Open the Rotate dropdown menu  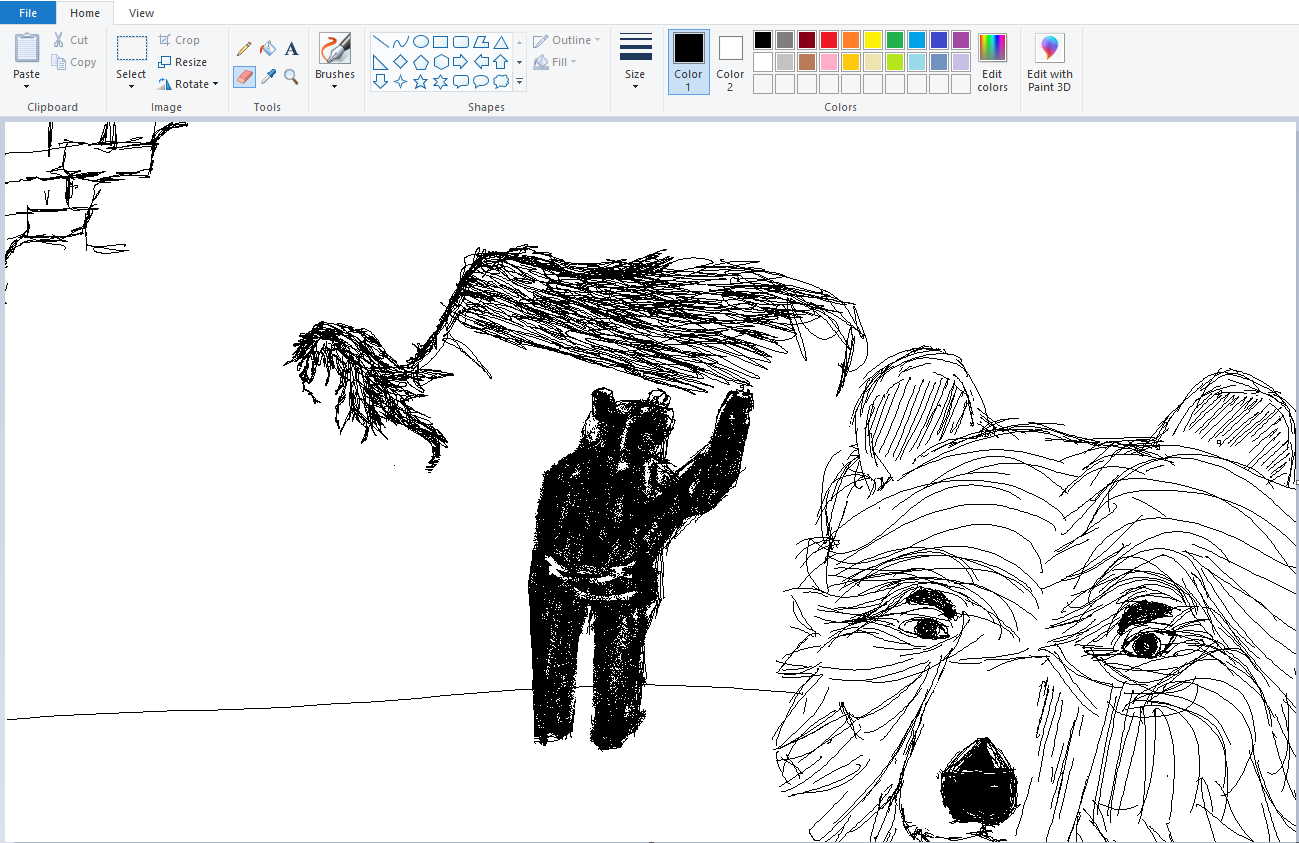click(x=189, y=84)
